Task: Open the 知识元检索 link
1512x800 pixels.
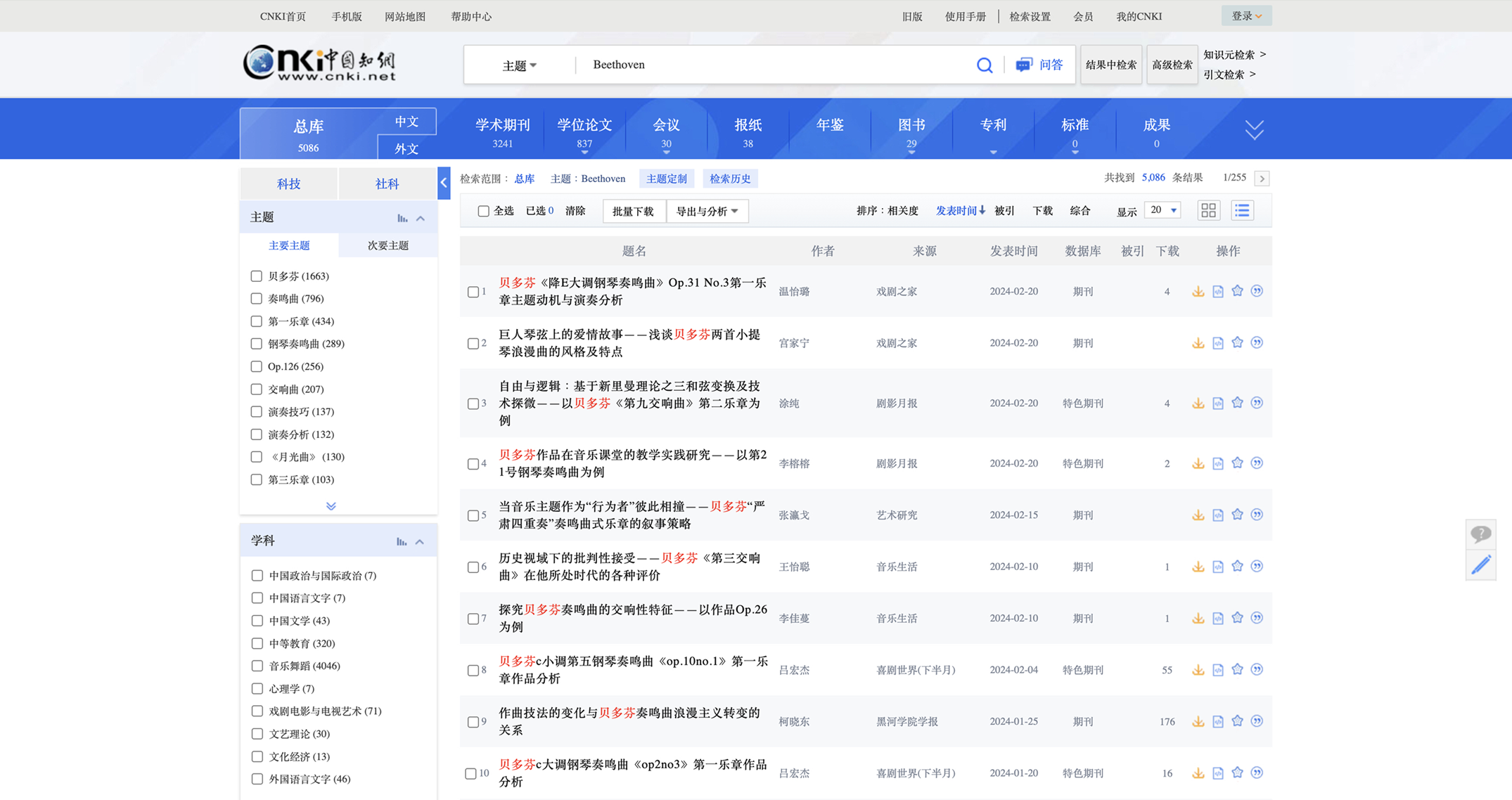Action: click(1234, 55)
